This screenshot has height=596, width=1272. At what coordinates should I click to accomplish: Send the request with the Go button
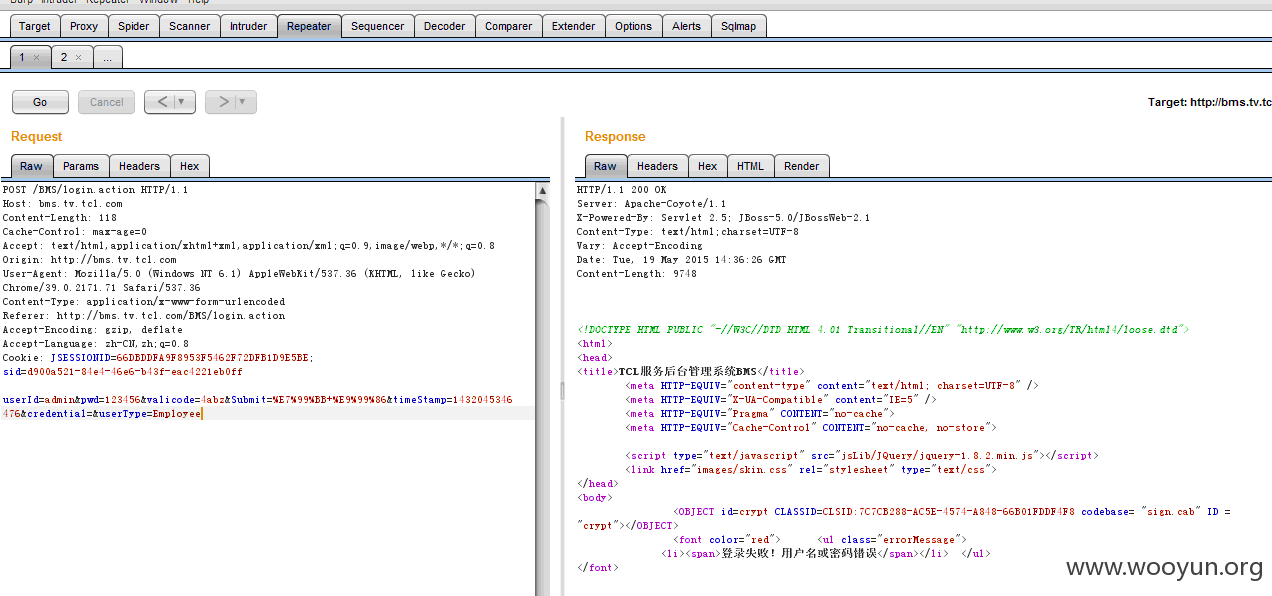click(40, 102)
